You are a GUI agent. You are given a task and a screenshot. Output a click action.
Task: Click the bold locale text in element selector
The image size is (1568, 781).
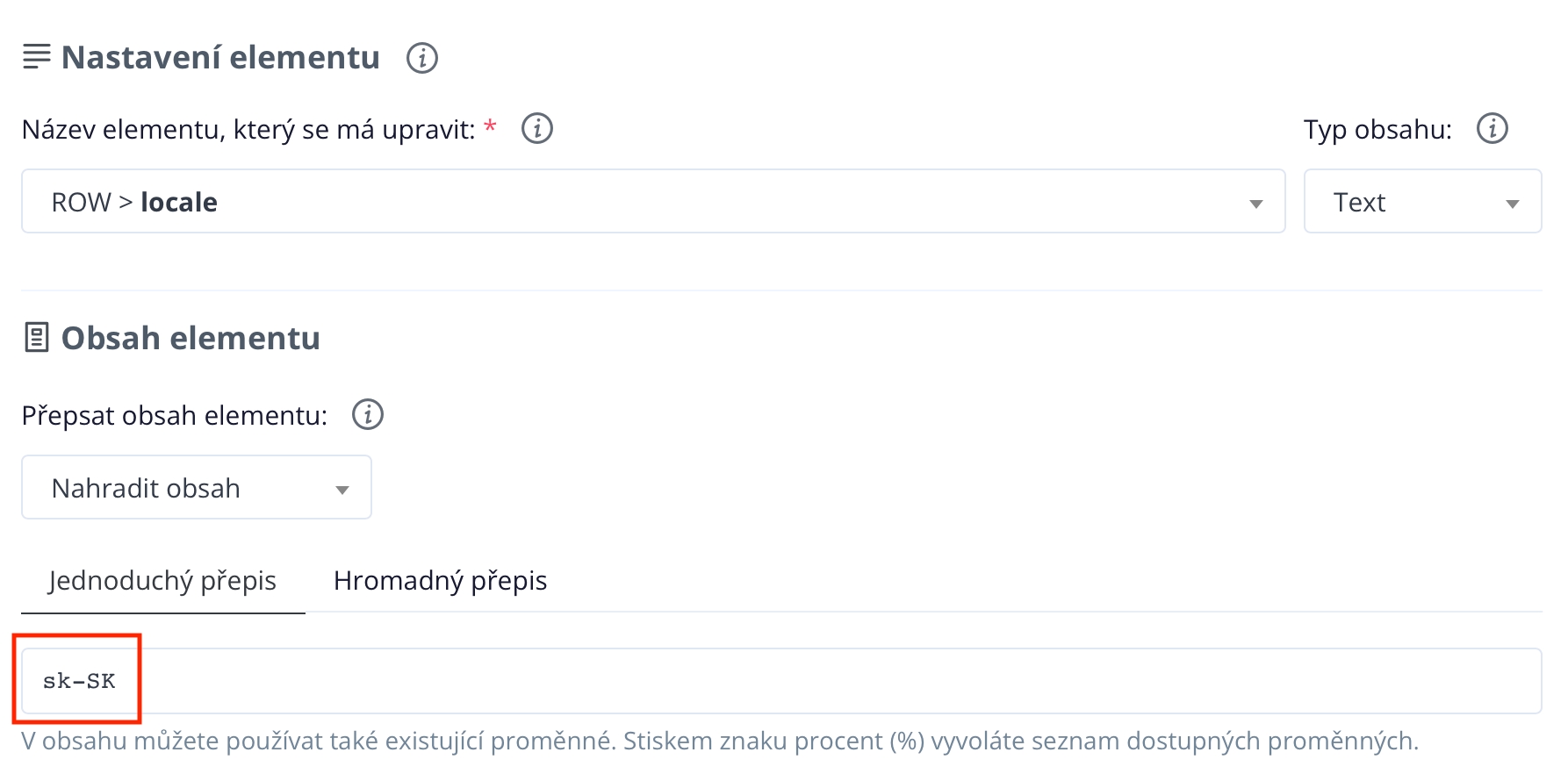[179, 202]
